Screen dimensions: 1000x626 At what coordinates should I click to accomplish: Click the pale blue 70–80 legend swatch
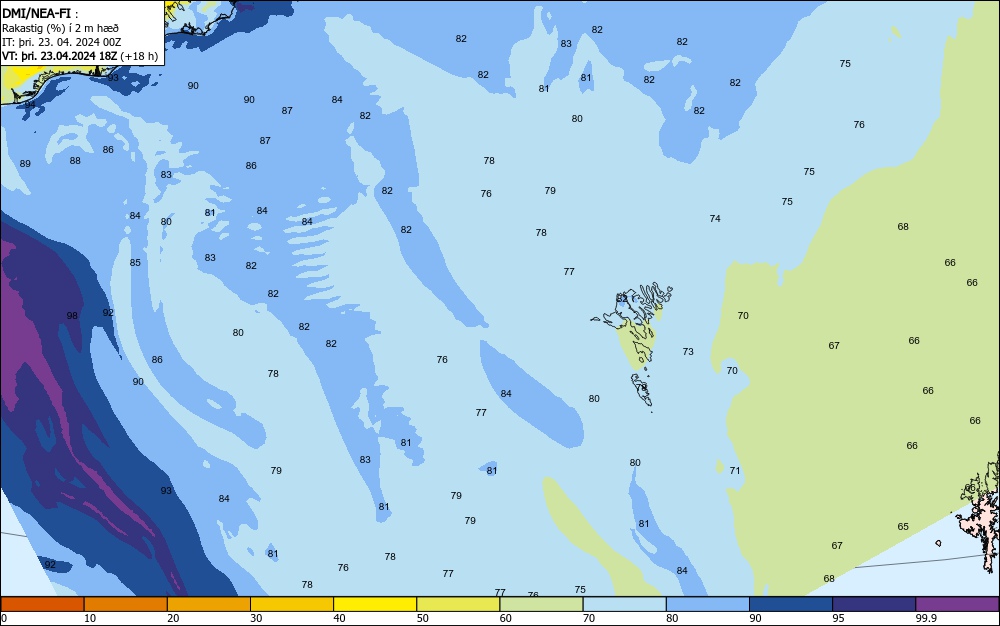624,604
